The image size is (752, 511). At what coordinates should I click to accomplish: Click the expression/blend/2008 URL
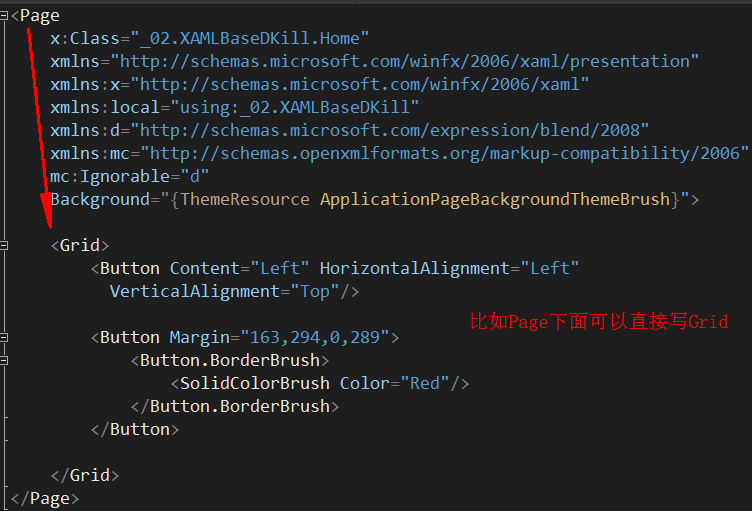[389, 131]
